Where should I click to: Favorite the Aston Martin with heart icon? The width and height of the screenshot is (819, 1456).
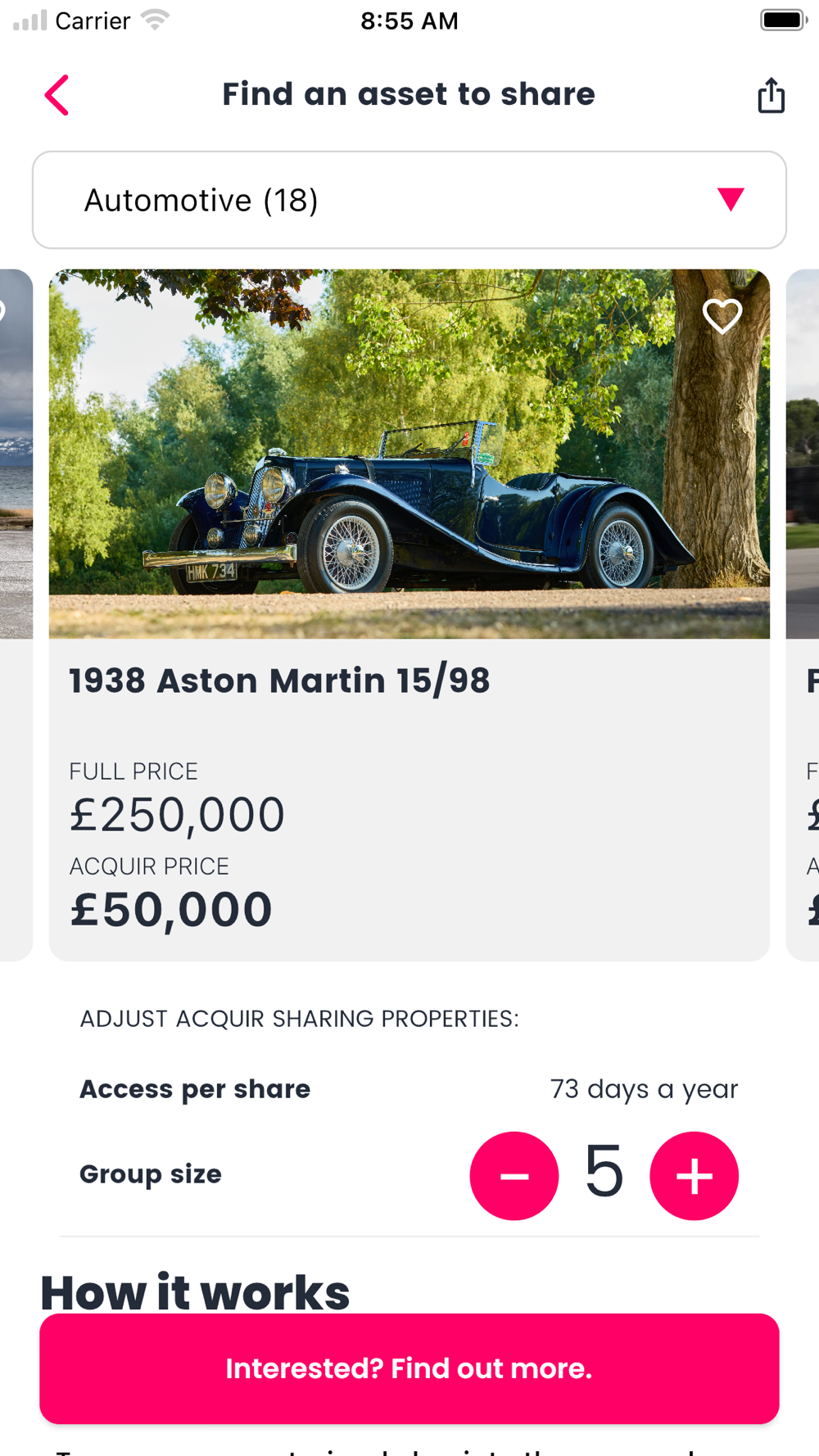point(722,316)
